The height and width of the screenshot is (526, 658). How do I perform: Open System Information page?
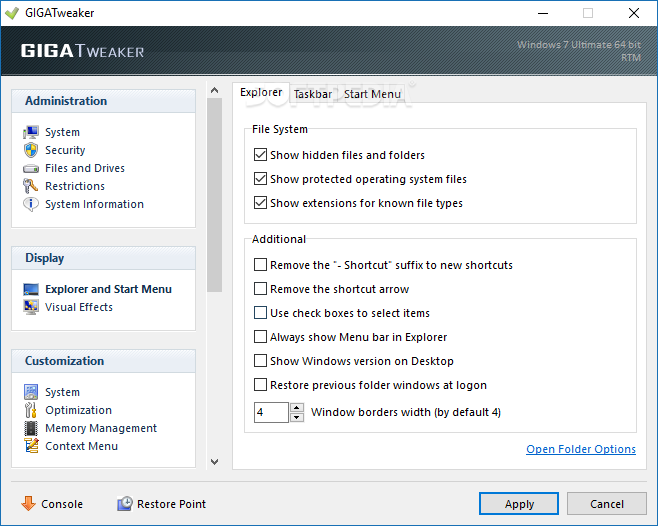click(x=94, y=204)
